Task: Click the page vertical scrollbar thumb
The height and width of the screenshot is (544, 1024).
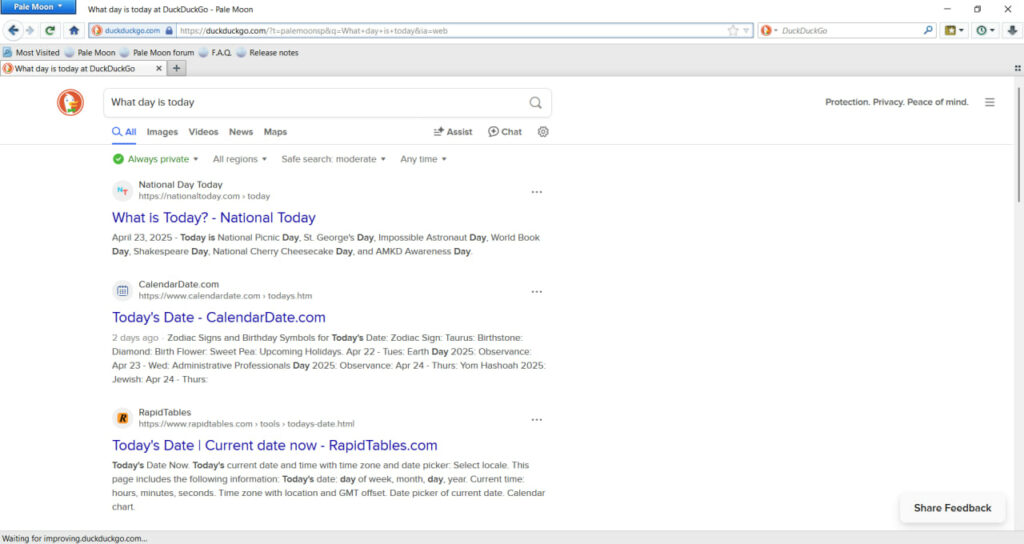Action: tap(1018, 145)
